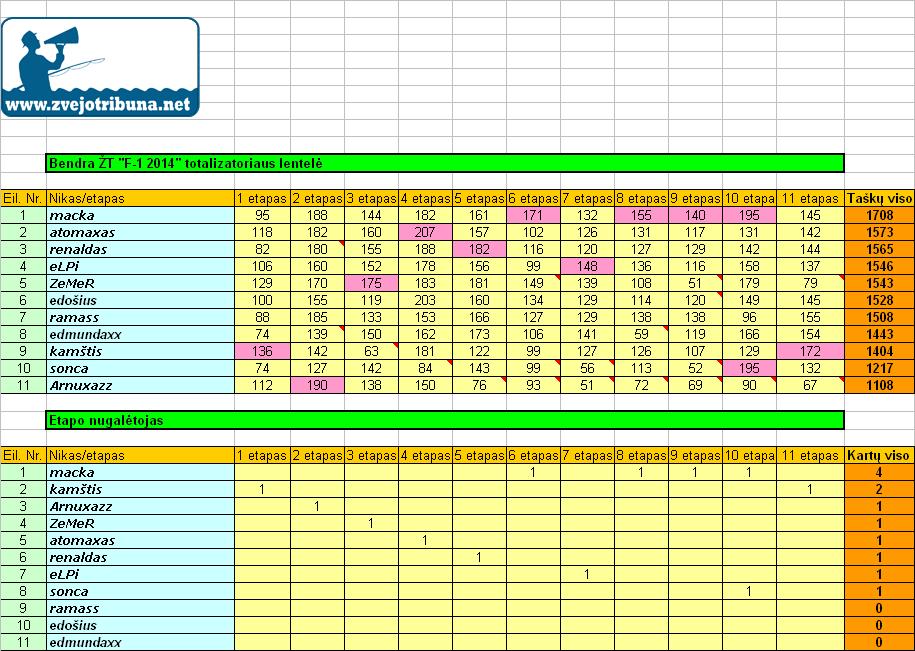Select renaldas' pink 182 cell in stage 5

[479, 249]
